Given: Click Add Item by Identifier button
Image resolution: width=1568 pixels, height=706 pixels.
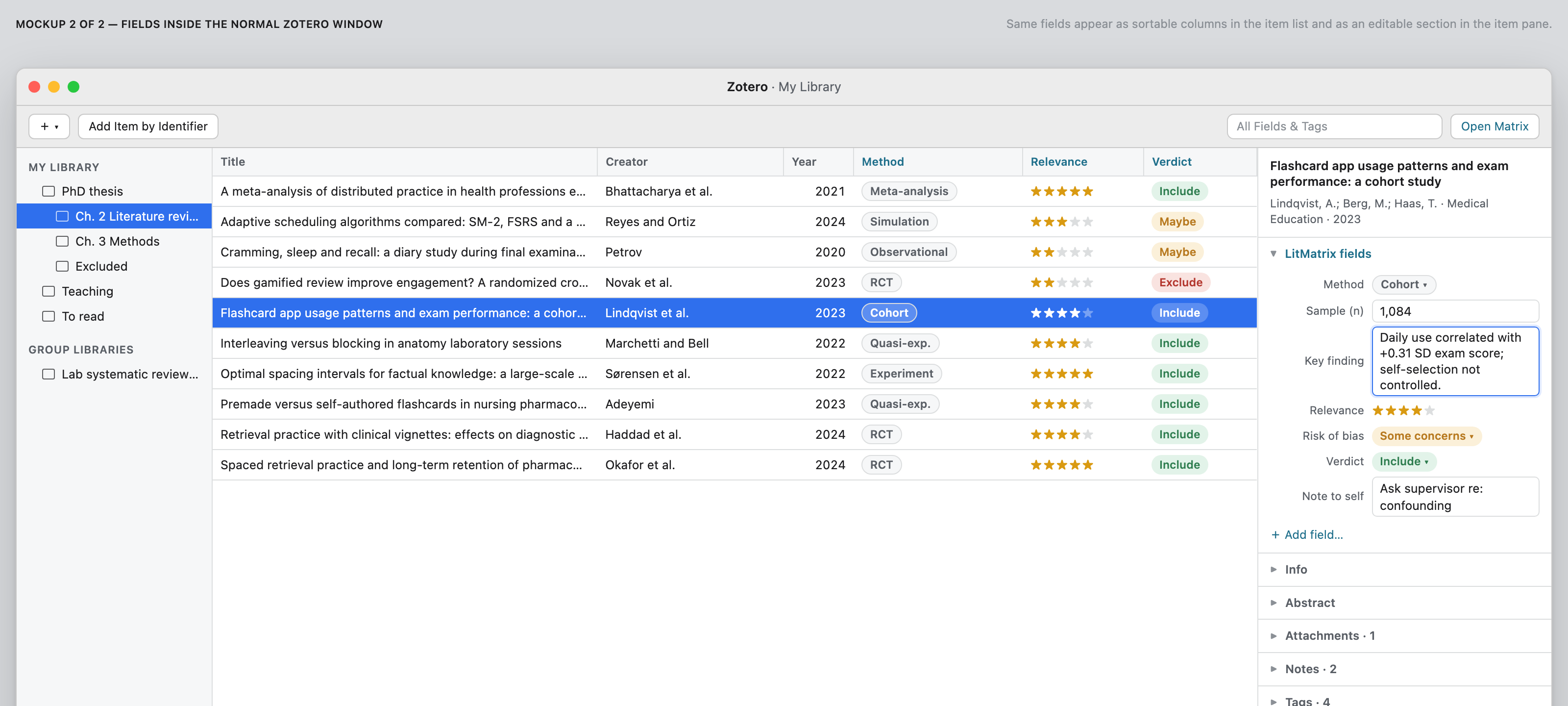Looking at the screenshot, I should coord(148,126).
